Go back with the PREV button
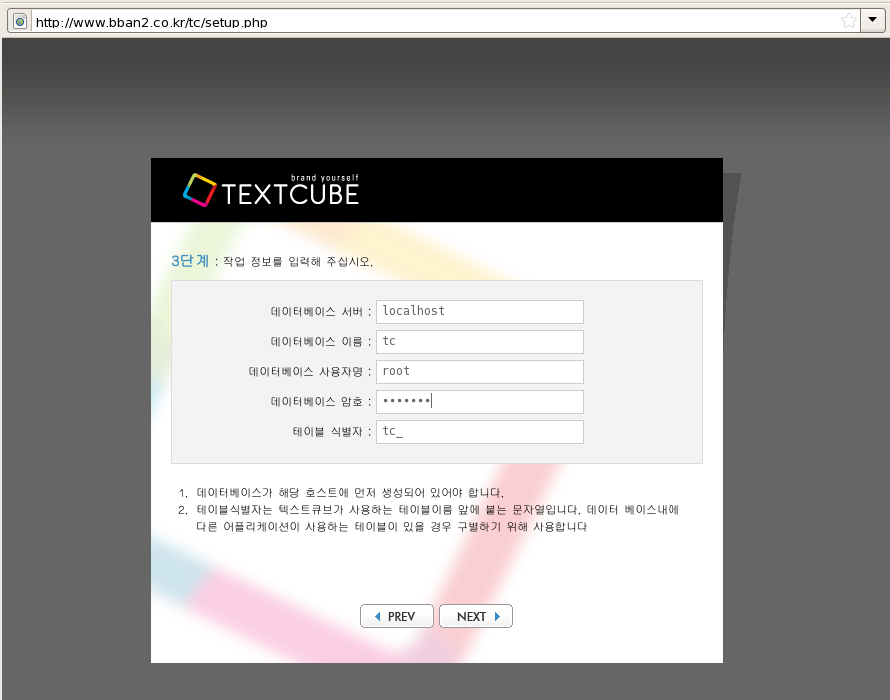Viewport: 890px width, 700px height. (397, 616)
